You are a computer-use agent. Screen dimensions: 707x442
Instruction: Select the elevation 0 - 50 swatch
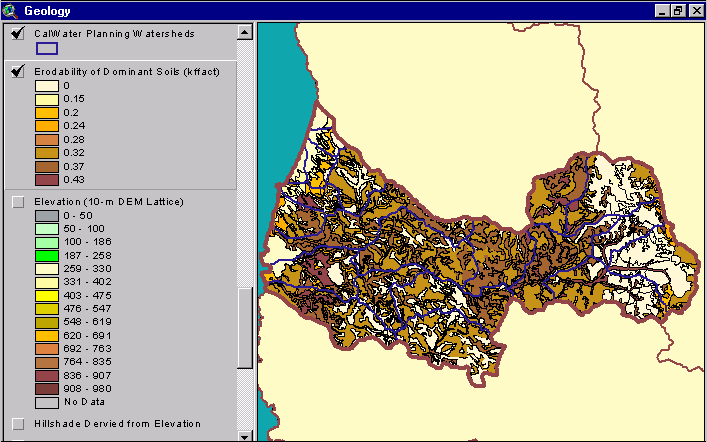(47, 216)
